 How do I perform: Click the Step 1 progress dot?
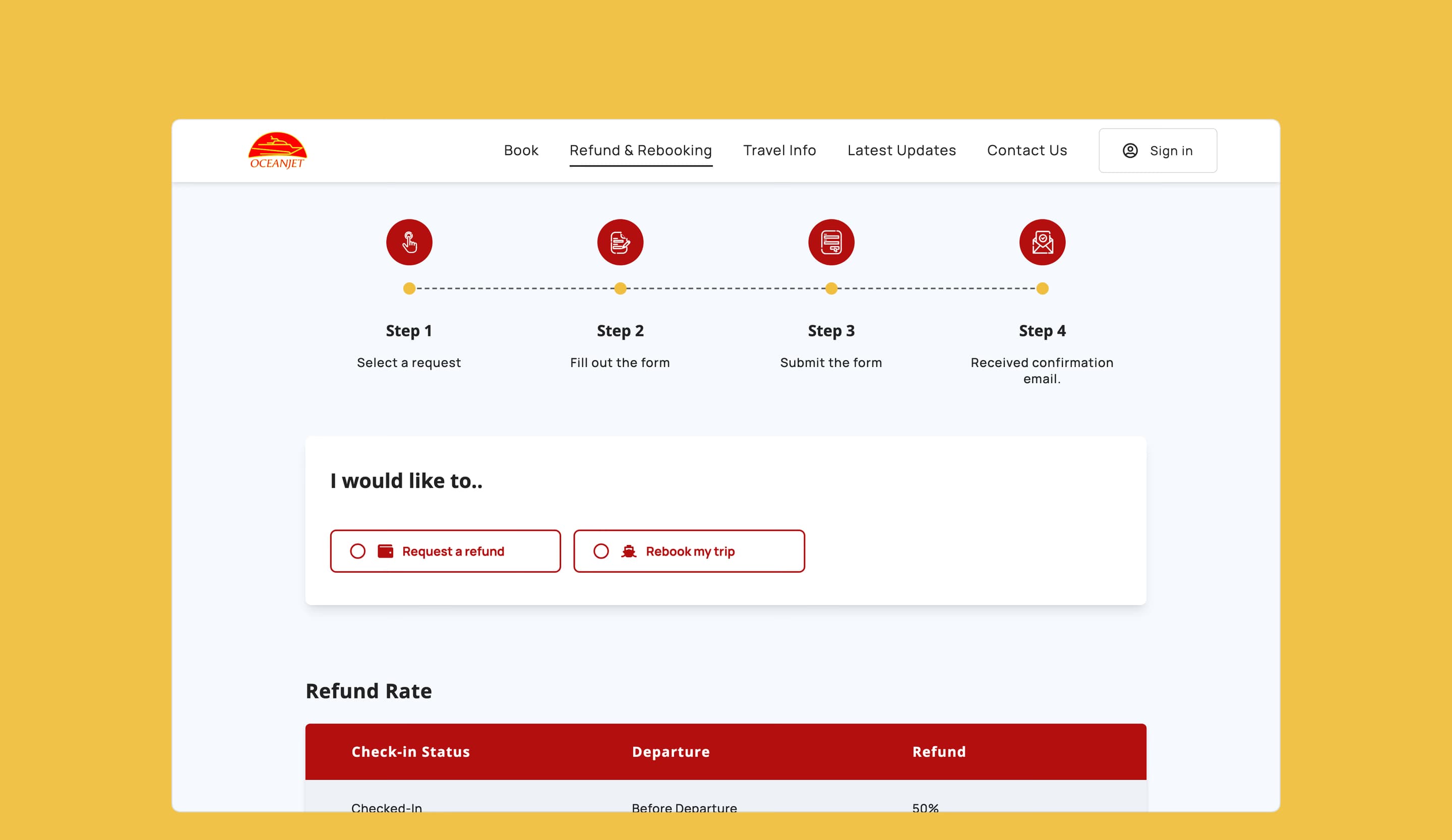409,288
